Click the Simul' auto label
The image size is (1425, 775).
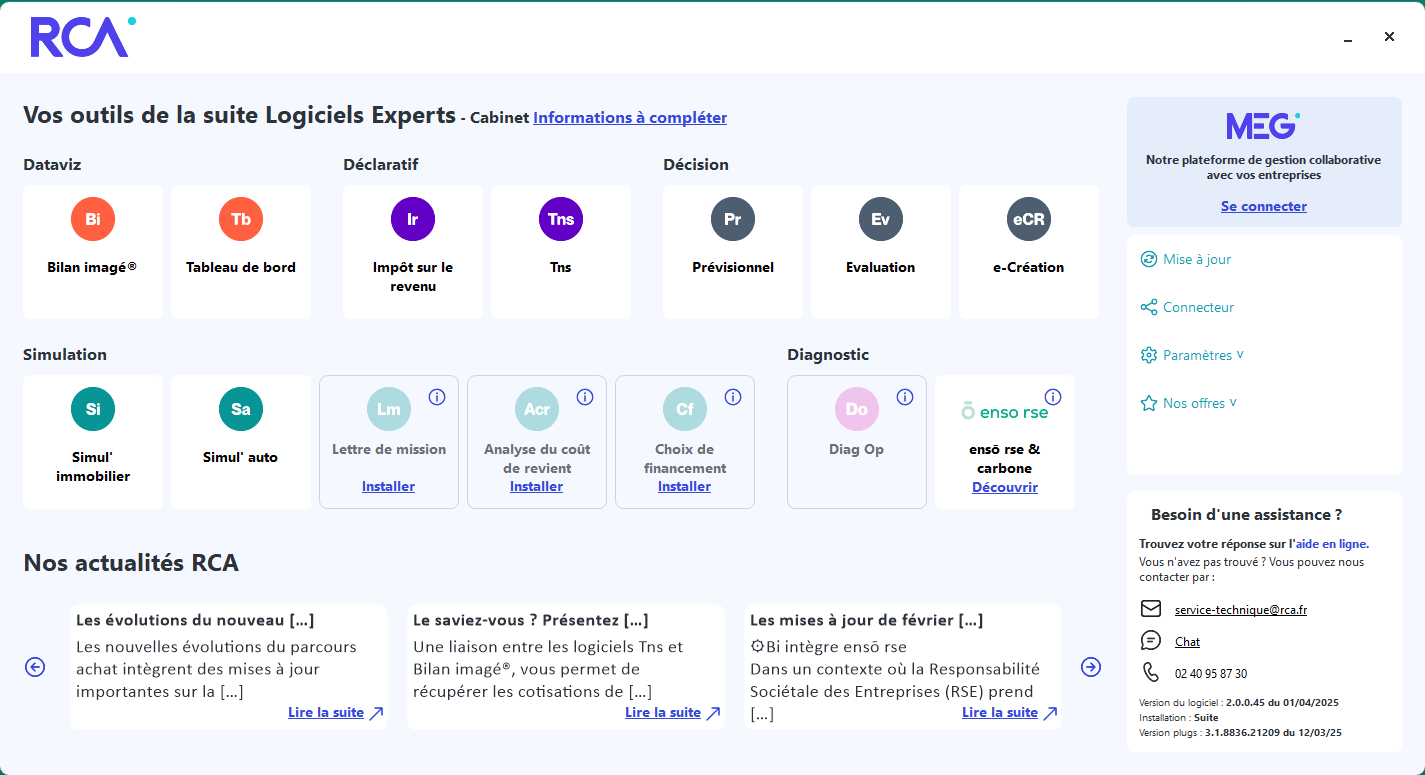coord(241,457)
